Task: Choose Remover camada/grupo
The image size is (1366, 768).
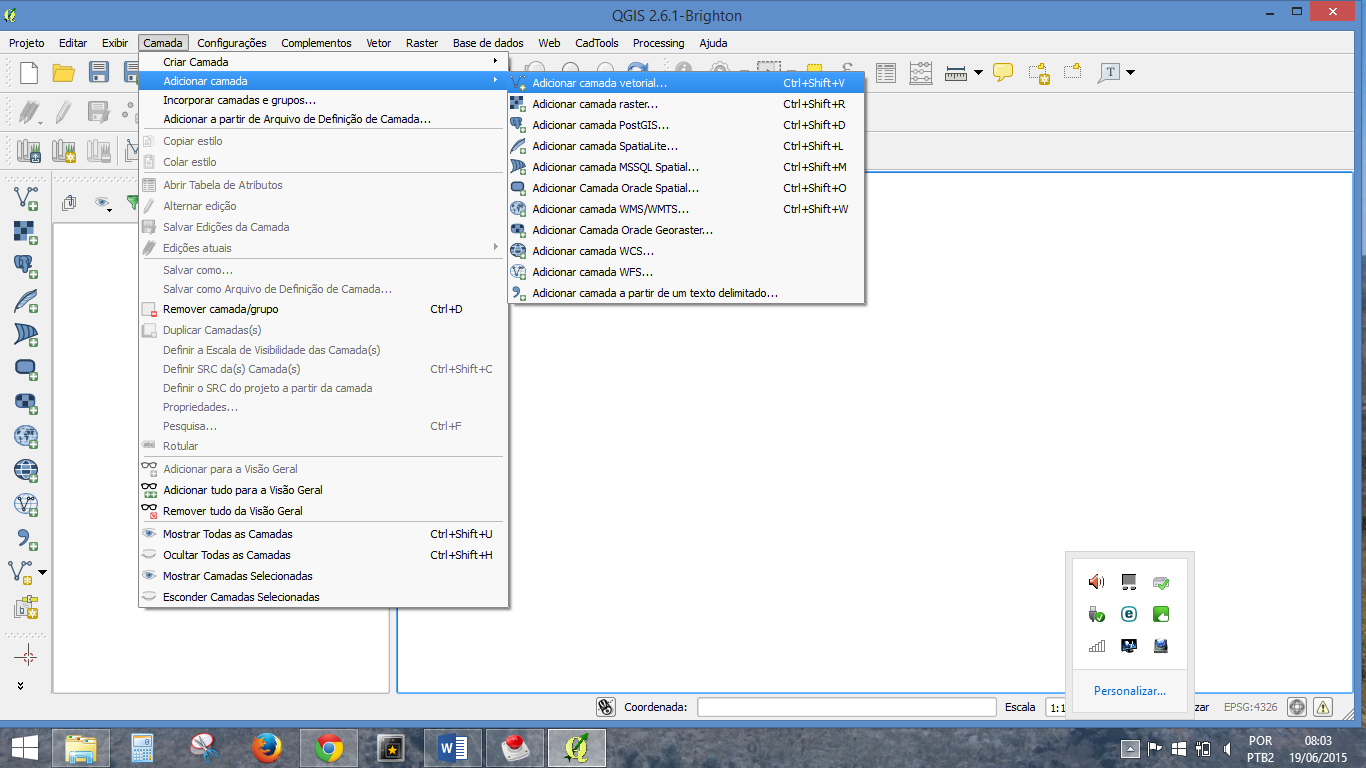Action: point(323,309)
